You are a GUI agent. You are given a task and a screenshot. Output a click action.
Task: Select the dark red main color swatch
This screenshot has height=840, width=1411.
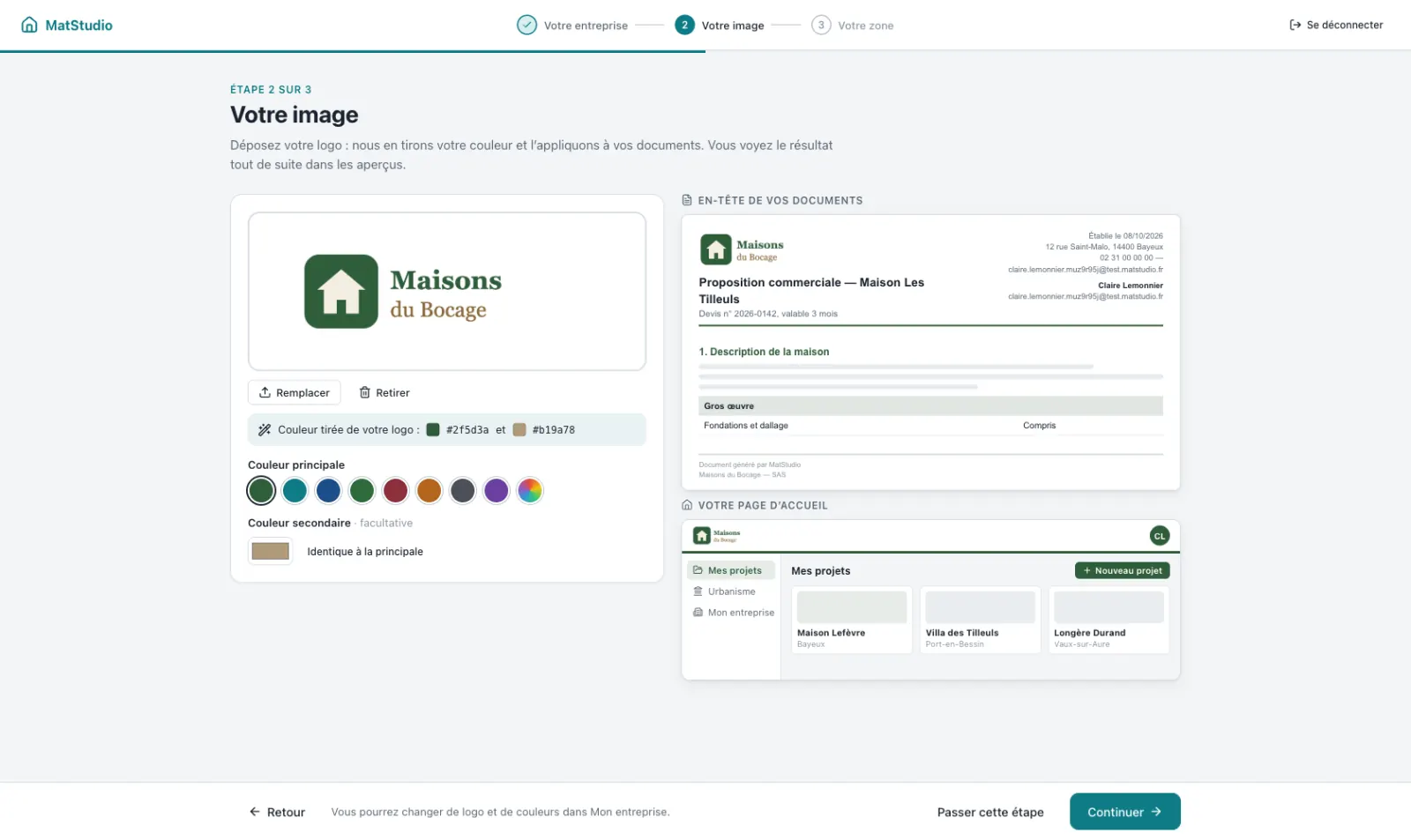pyautogui.click(x=395, y=490)
